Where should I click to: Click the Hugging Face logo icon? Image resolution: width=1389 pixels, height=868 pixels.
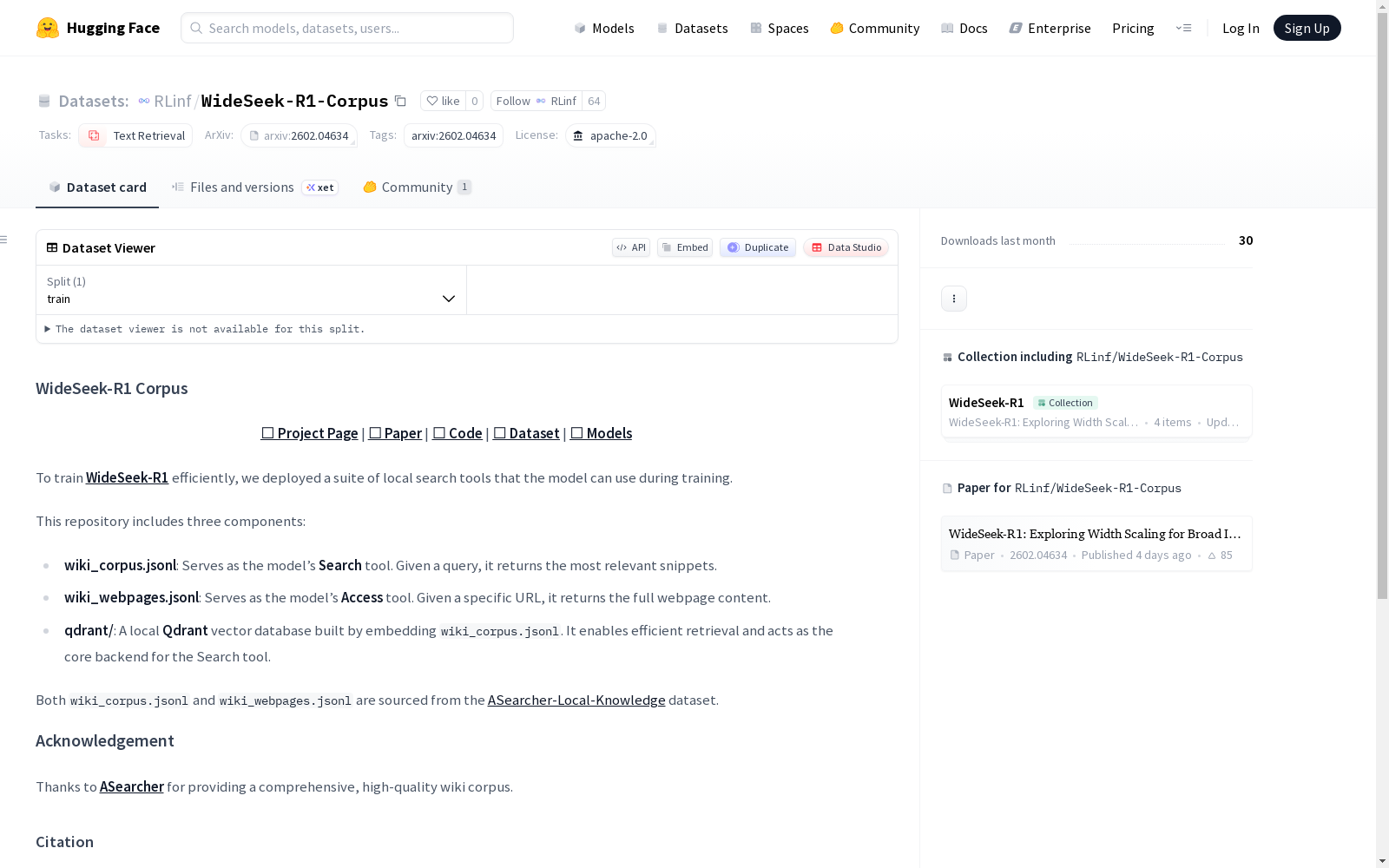(48, 28)
